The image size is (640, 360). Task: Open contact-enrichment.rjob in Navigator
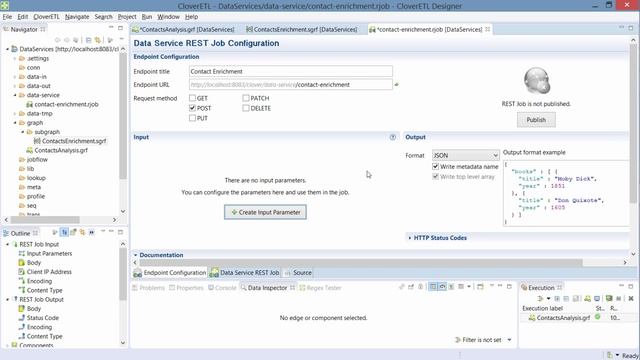(x=62, y=104)
